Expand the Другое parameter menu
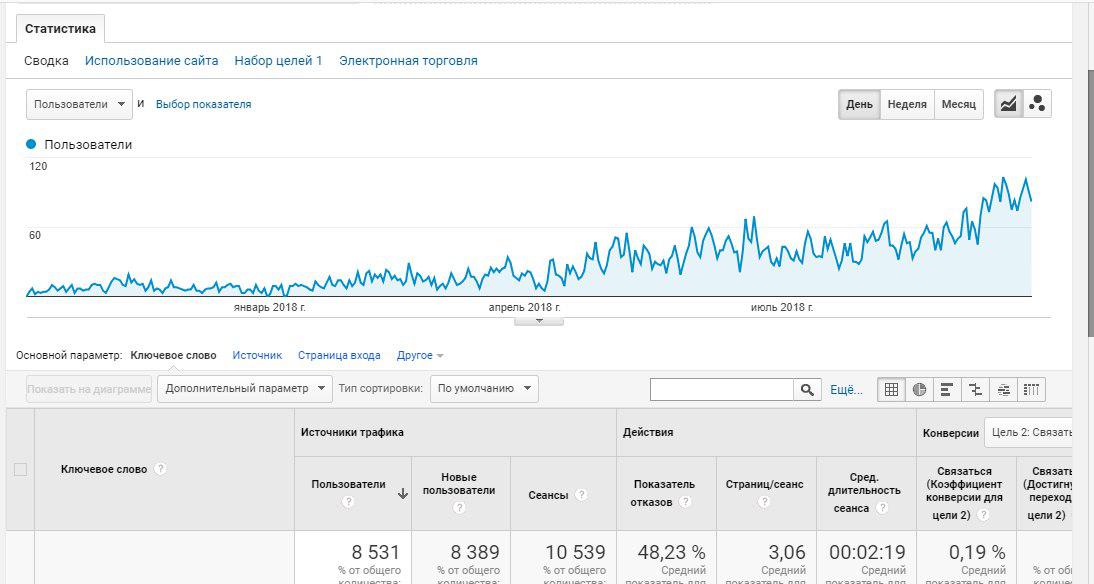 (x=420, y=355)
